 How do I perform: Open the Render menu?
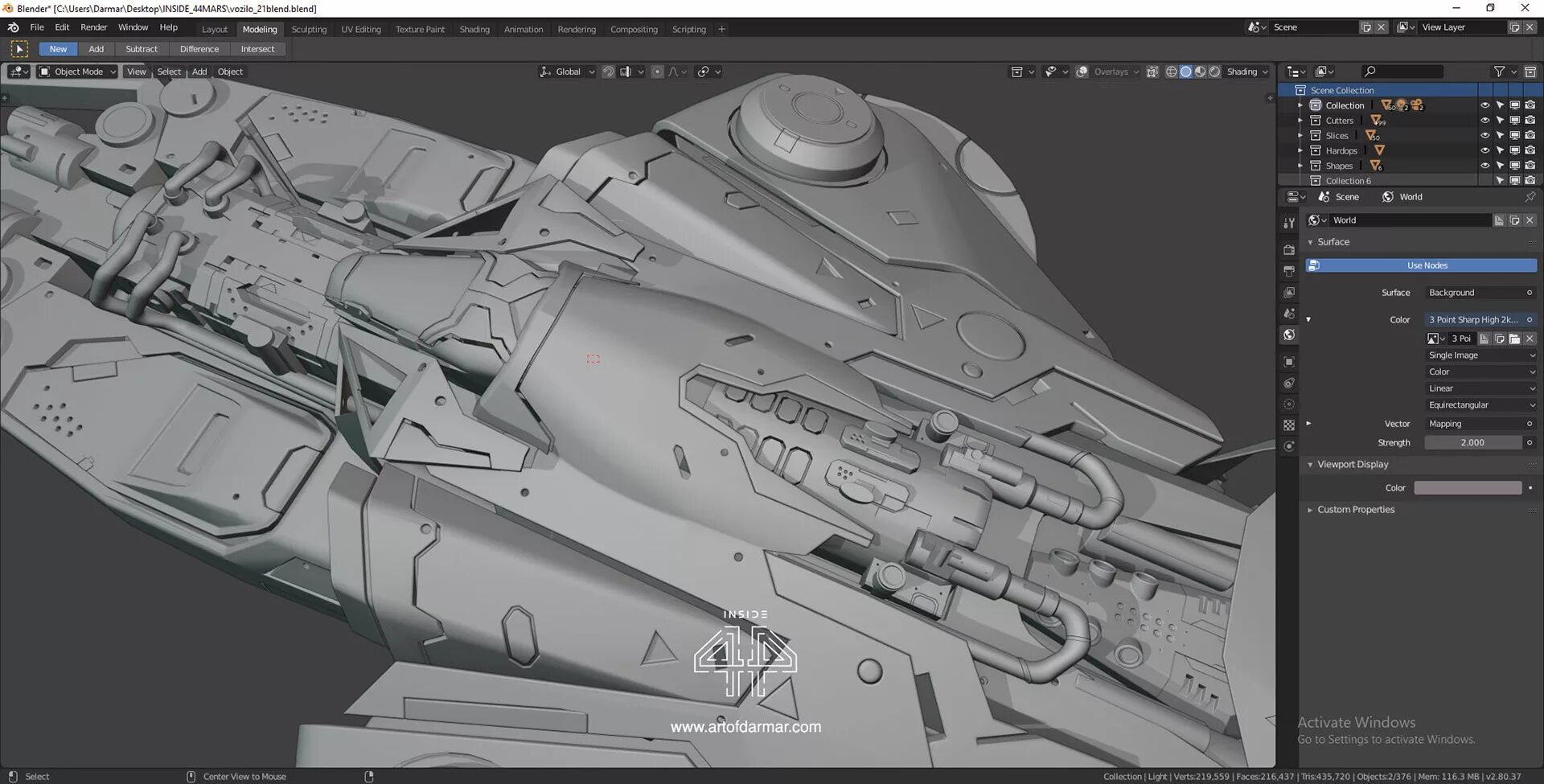[94, 27]
